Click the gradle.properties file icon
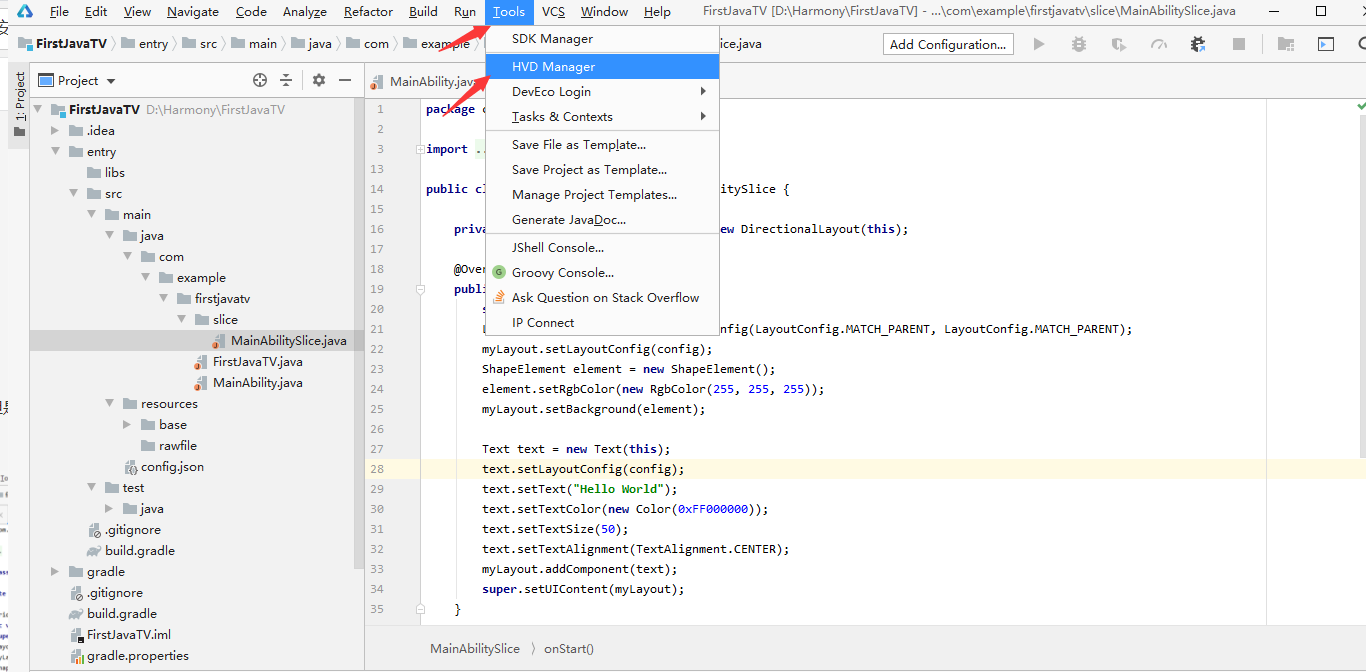Image resolution: width=1366 pixels, height=672 pixels. point(77,656)
